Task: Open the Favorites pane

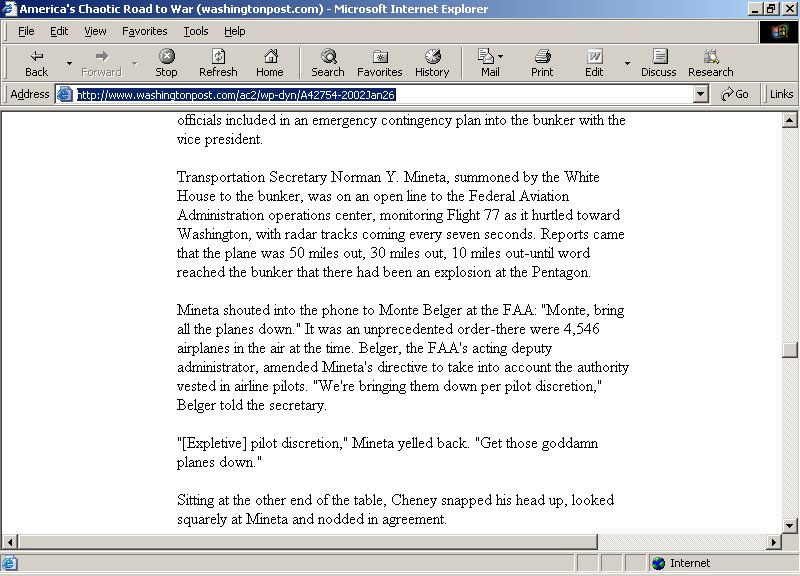Action: click(x=379, y=62)
